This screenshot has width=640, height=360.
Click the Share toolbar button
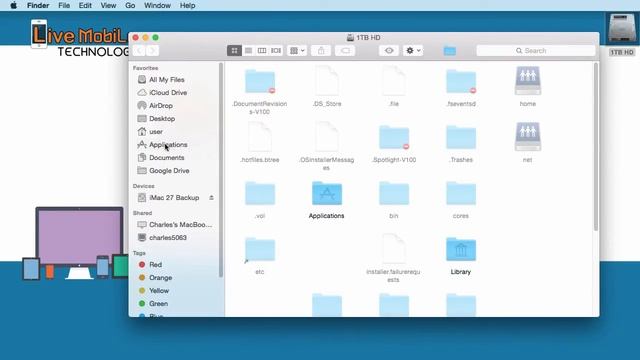tap(321, 51)
